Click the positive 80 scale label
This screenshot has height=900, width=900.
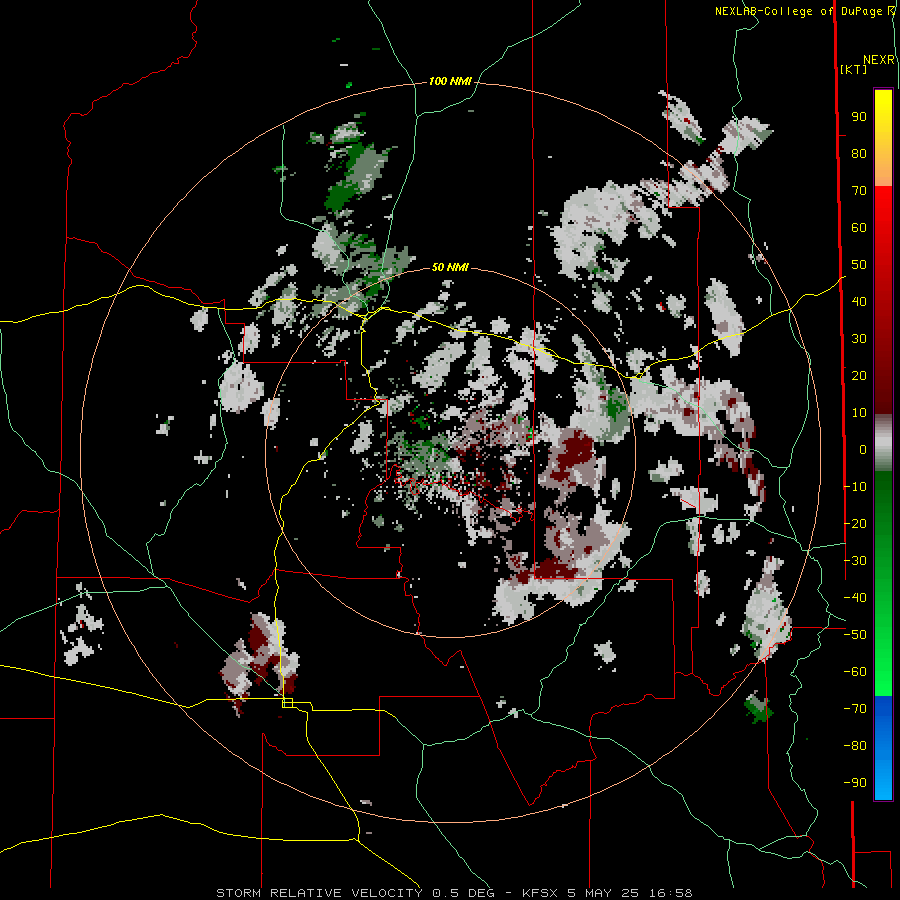pyautogui.click(x=859, y=154)
